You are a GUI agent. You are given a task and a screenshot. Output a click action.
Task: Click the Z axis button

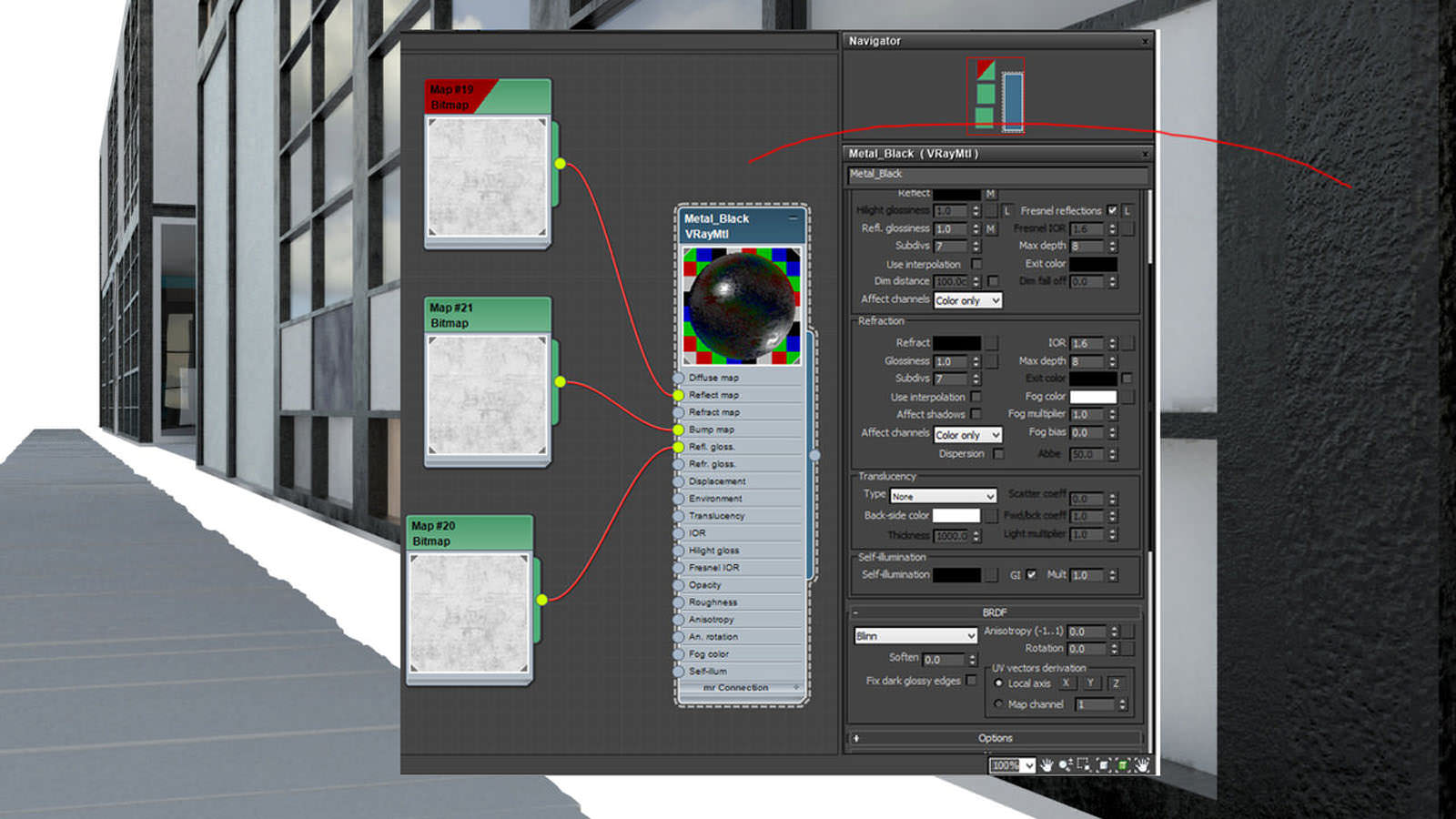(1116, 682)
